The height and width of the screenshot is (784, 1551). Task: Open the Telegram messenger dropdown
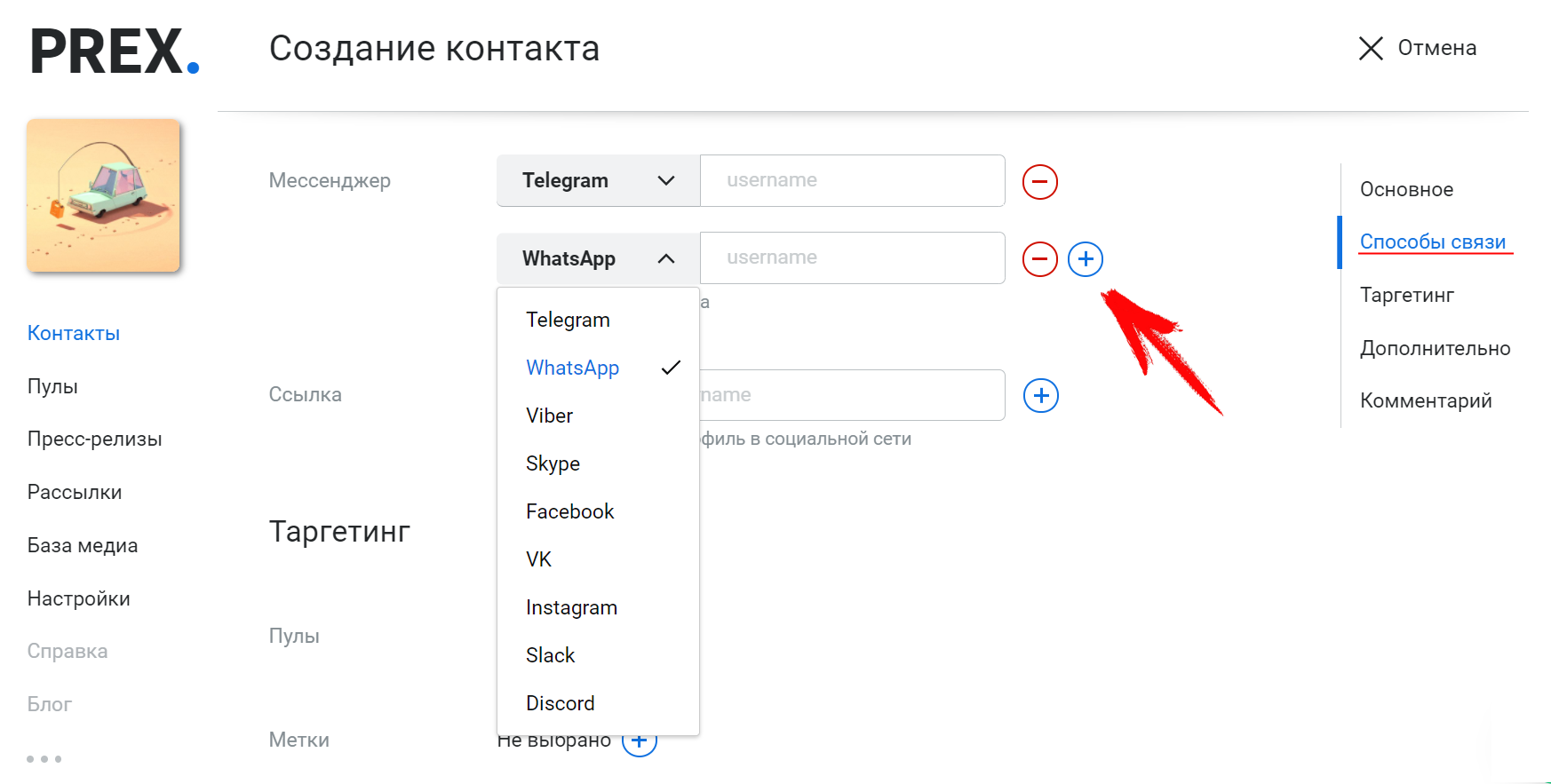tap(599, 181)
